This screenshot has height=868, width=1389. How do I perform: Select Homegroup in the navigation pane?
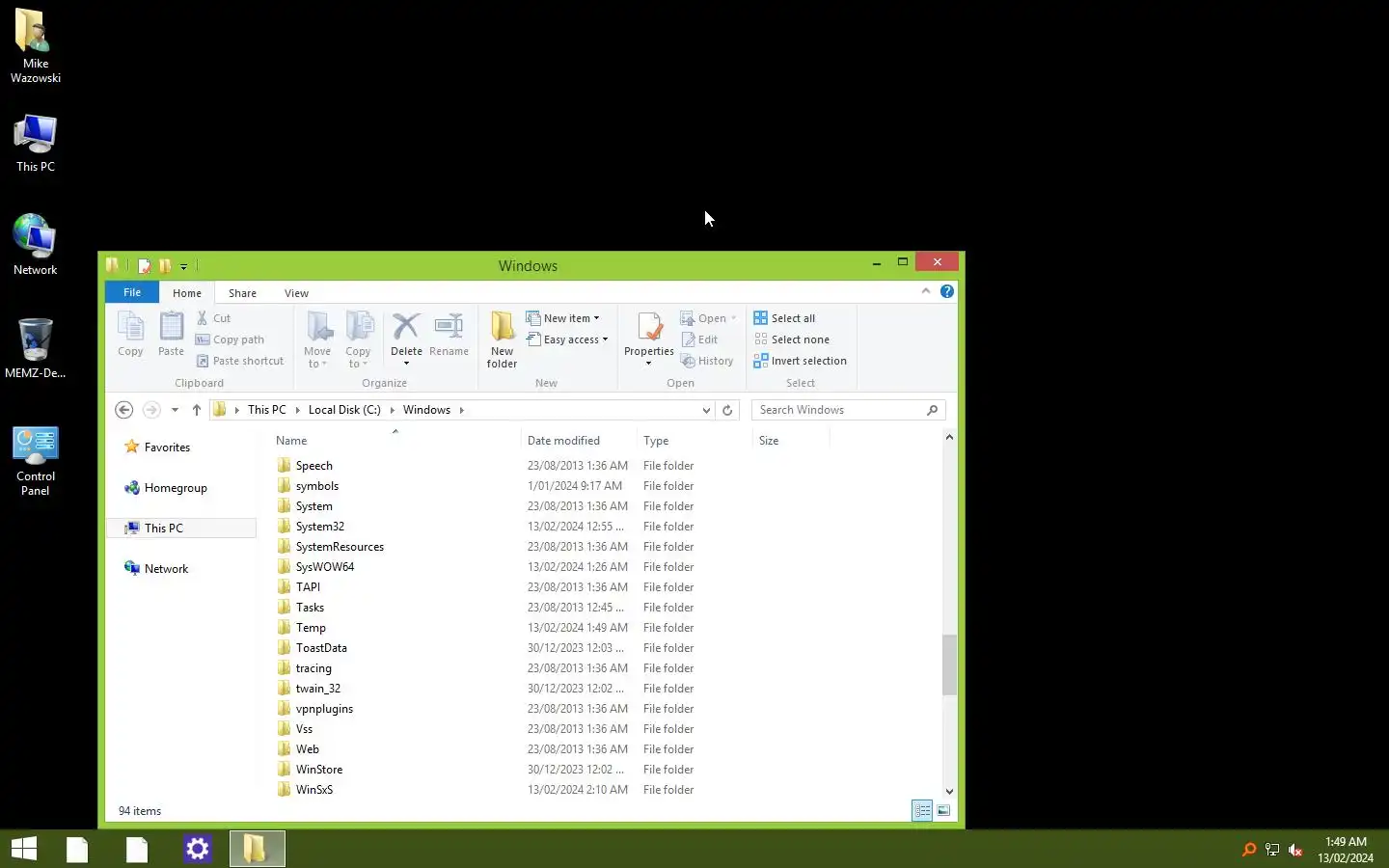tap(175, 488)
